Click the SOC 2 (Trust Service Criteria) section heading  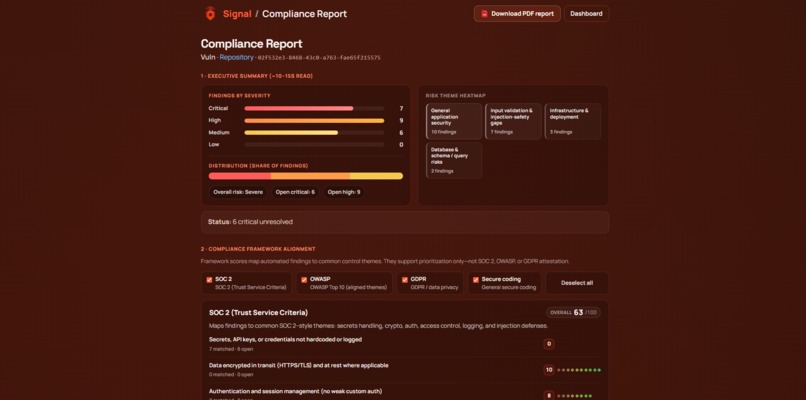pyautogui.click(x=259, y=313)
